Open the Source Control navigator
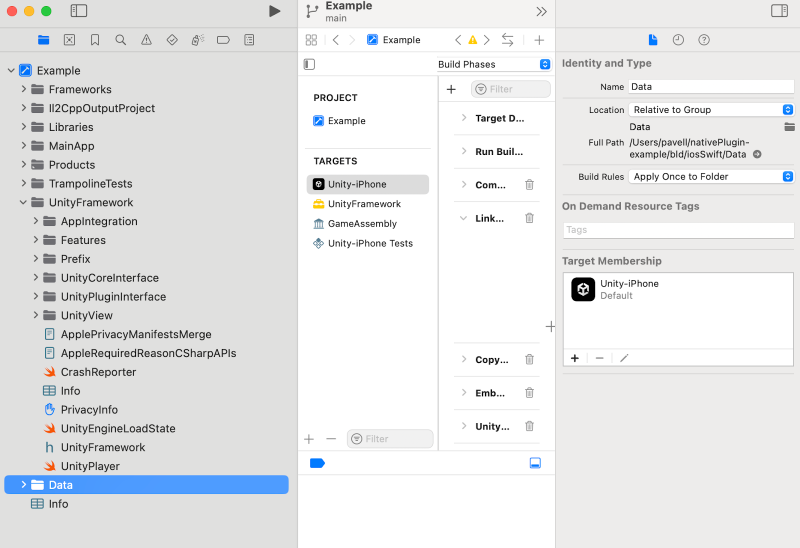The width and height of the screenshot is (800, 548). pyautogui.click(x=69, y=40)
